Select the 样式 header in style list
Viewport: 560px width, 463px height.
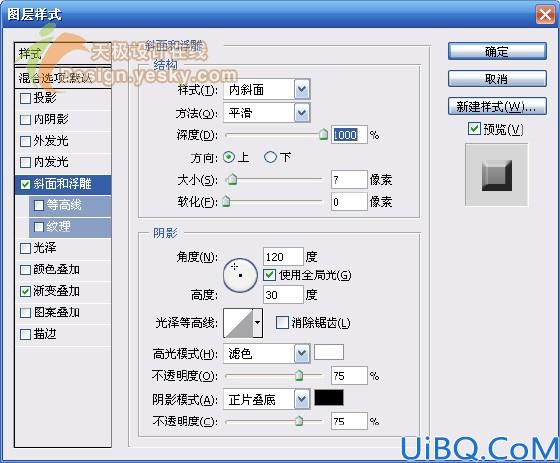coord(63,54)
